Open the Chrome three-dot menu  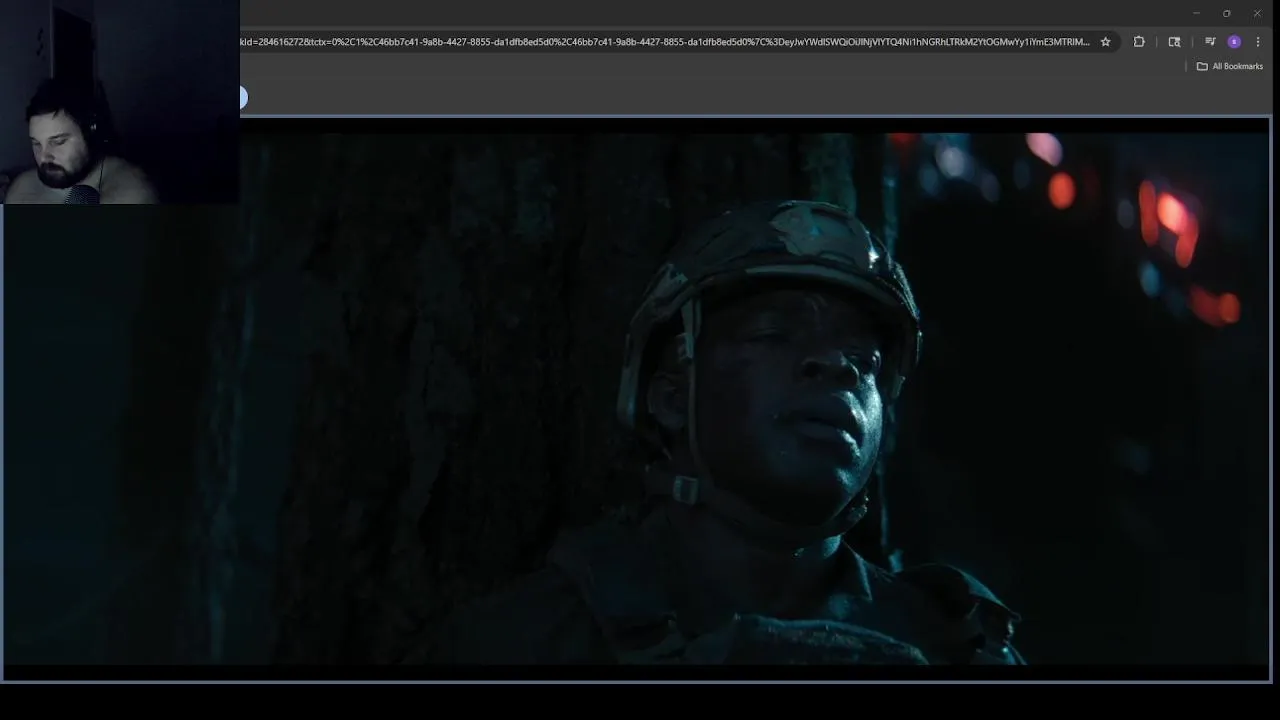coord(1258,42)
